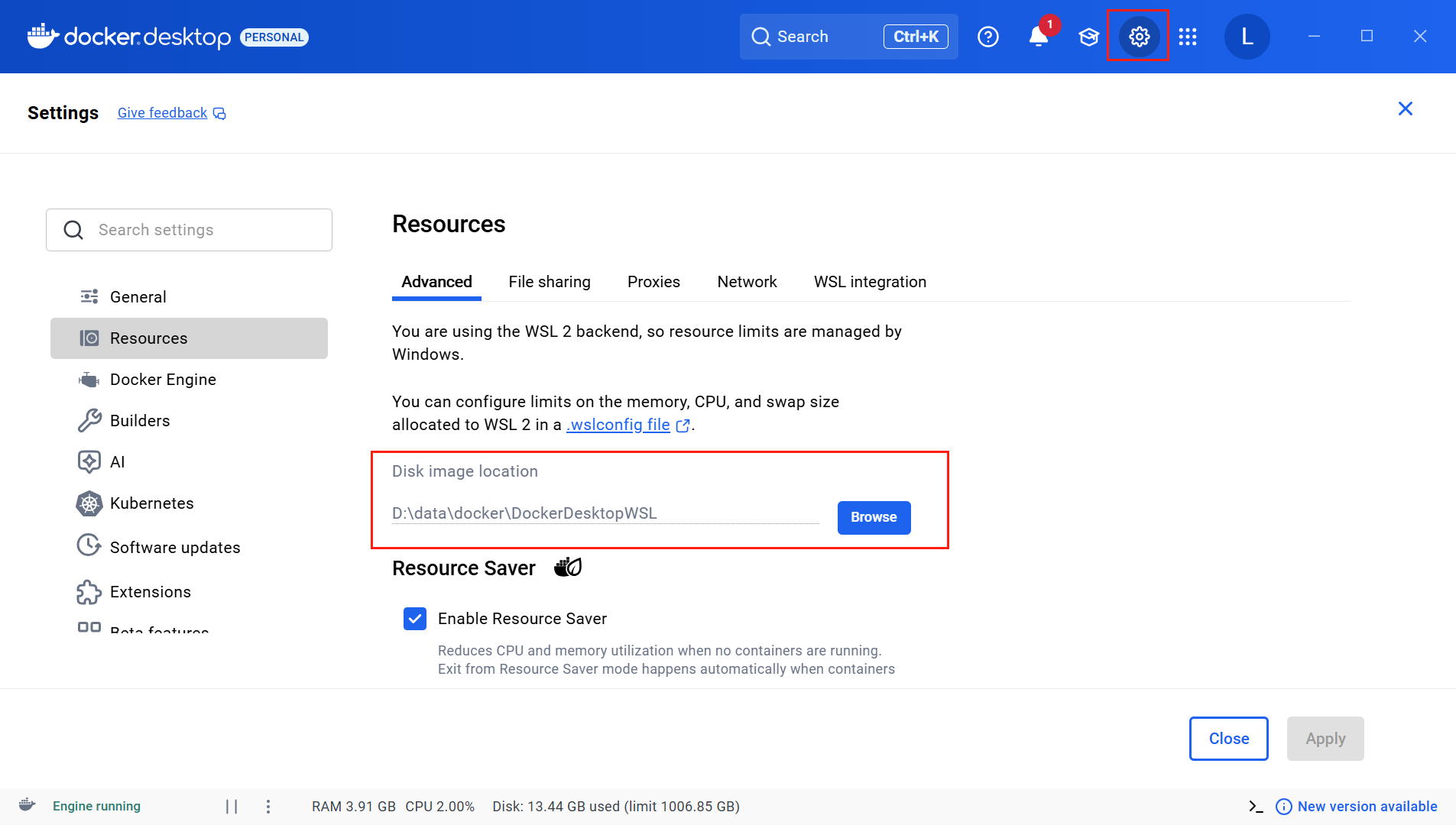Open AI settings section

pos(189,462)
